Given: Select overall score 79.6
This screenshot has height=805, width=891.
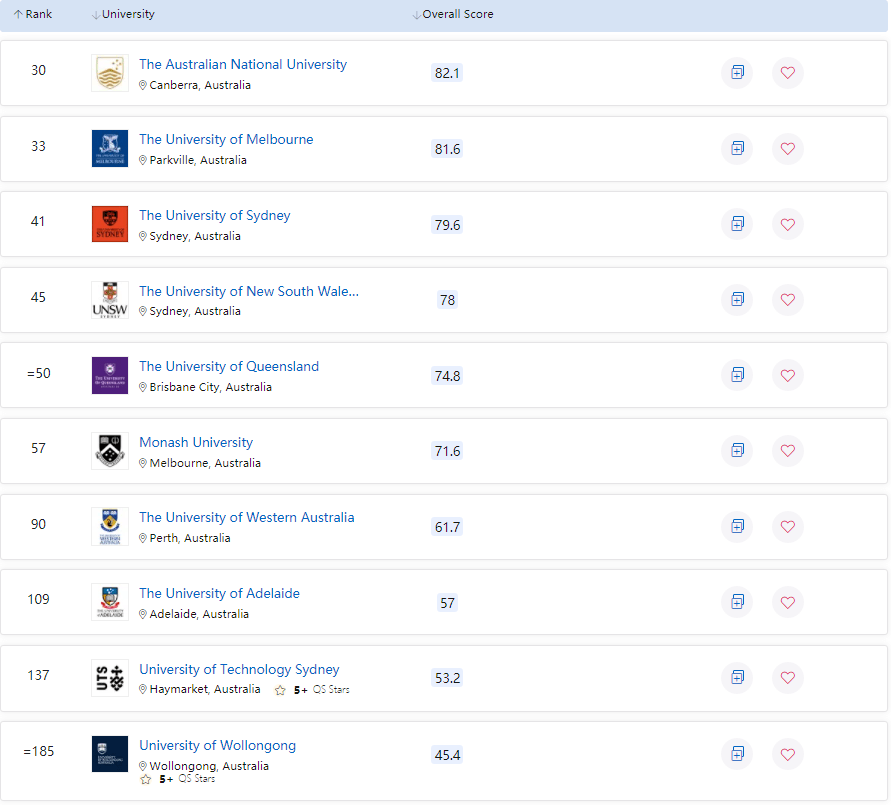Looking at the screenshot, I should 447,225.
